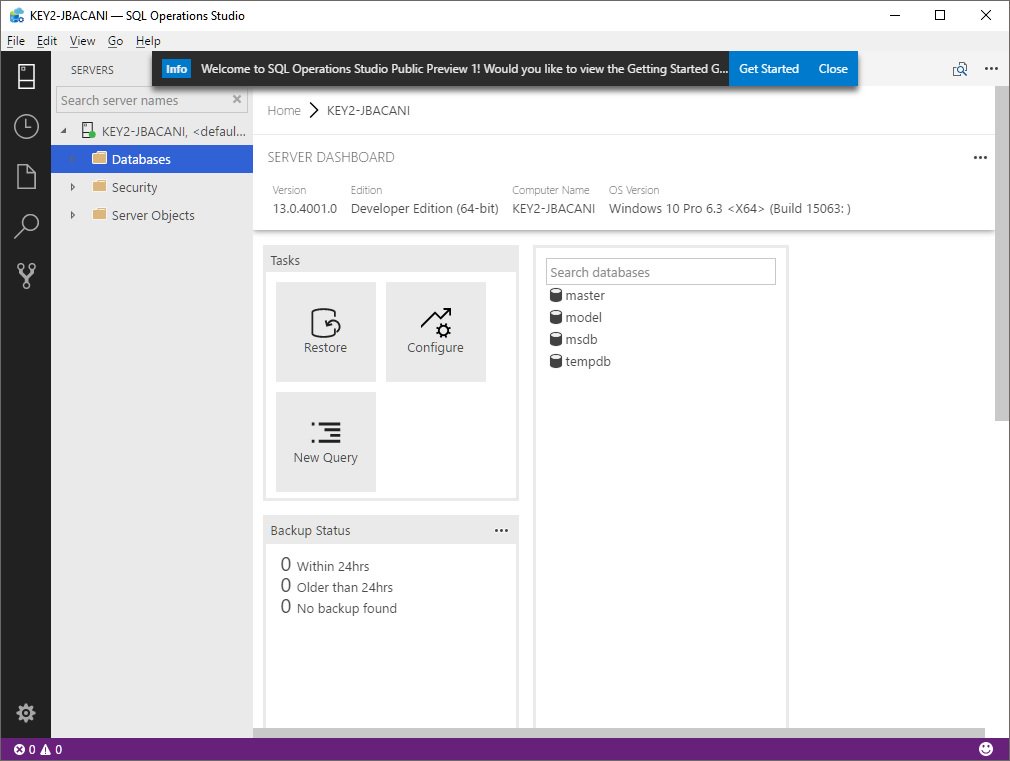Open the Explorer file icon
1010x761 pixels.
26,176
